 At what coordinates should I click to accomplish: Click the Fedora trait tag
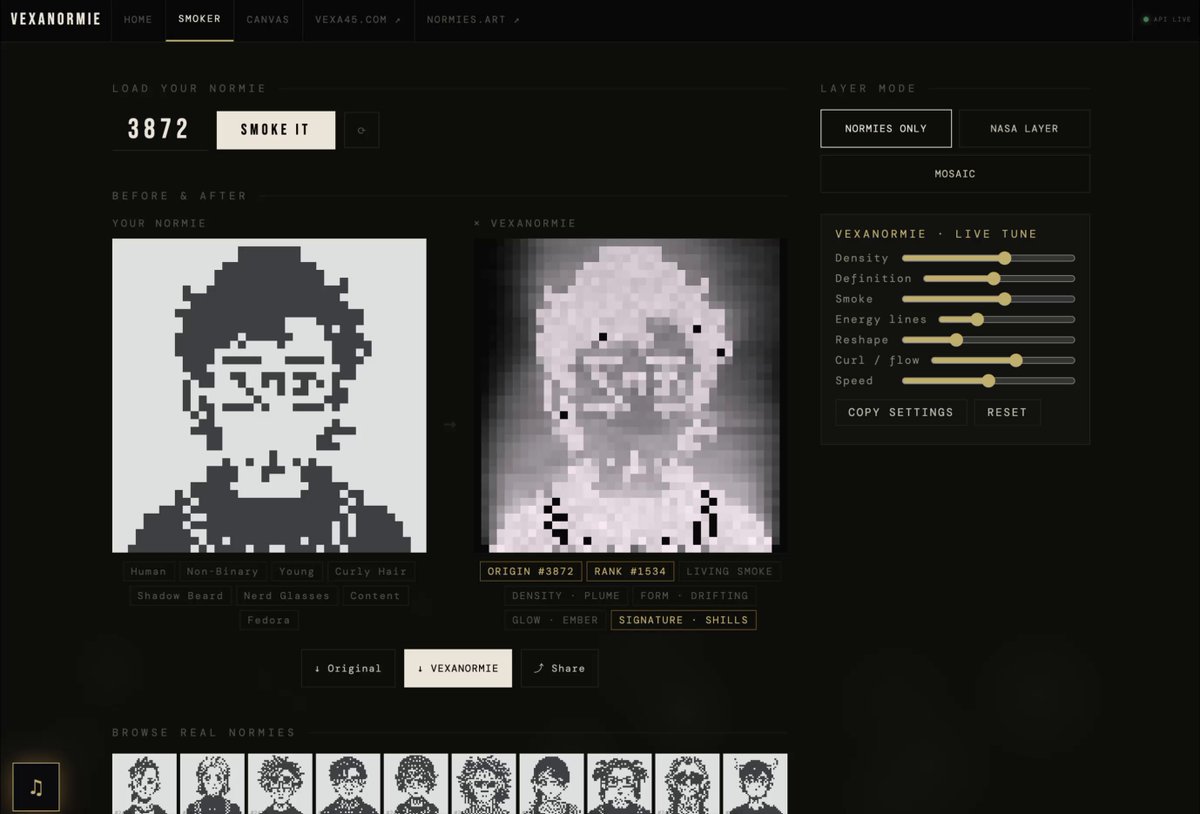pos(269,620)
